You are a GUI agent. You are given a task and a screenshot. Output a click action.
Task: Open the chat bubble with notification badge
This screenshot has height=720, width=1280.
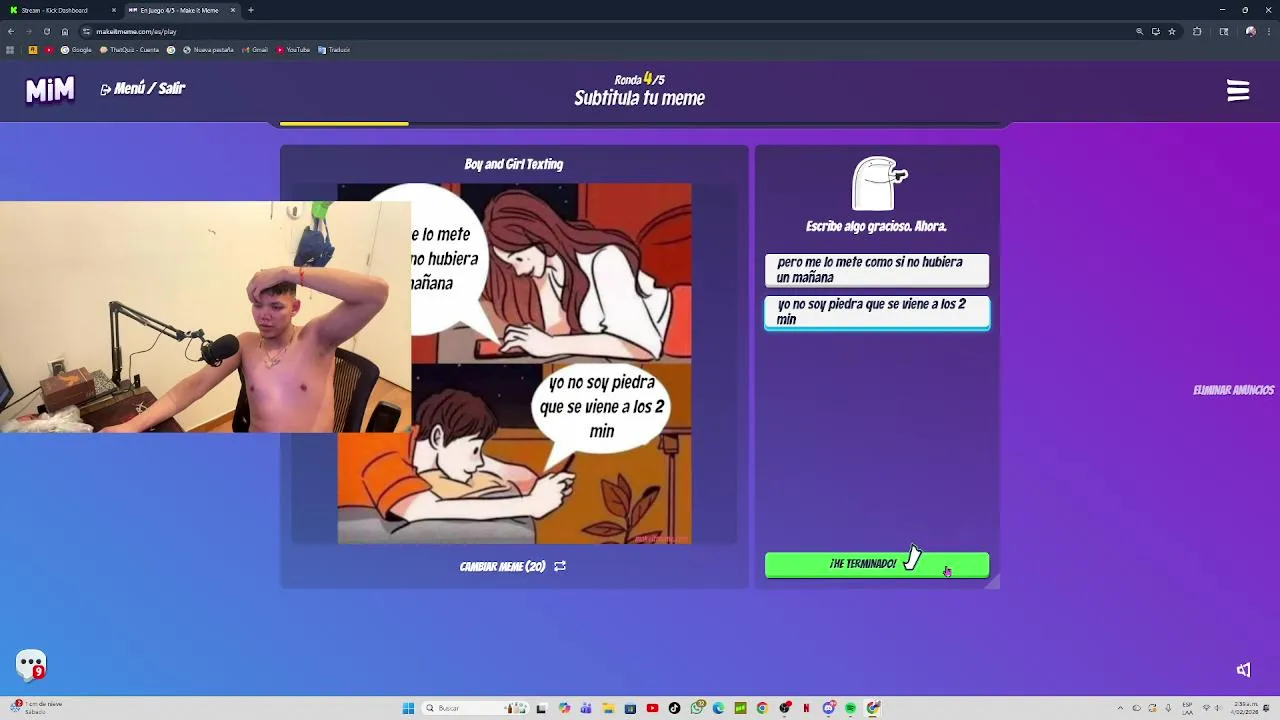tap(31, 664)
